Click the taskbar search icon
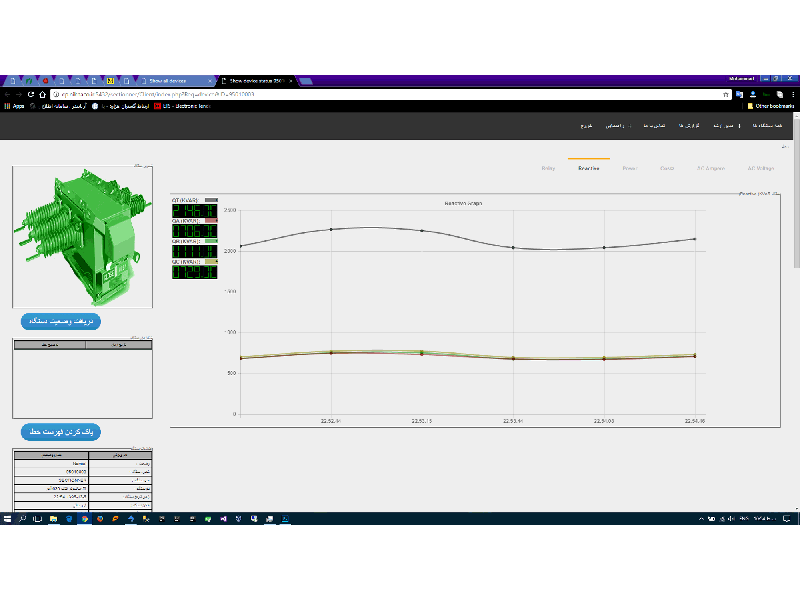Image resolution: width=800 pixels, height=600 pixels. point(22,519)
